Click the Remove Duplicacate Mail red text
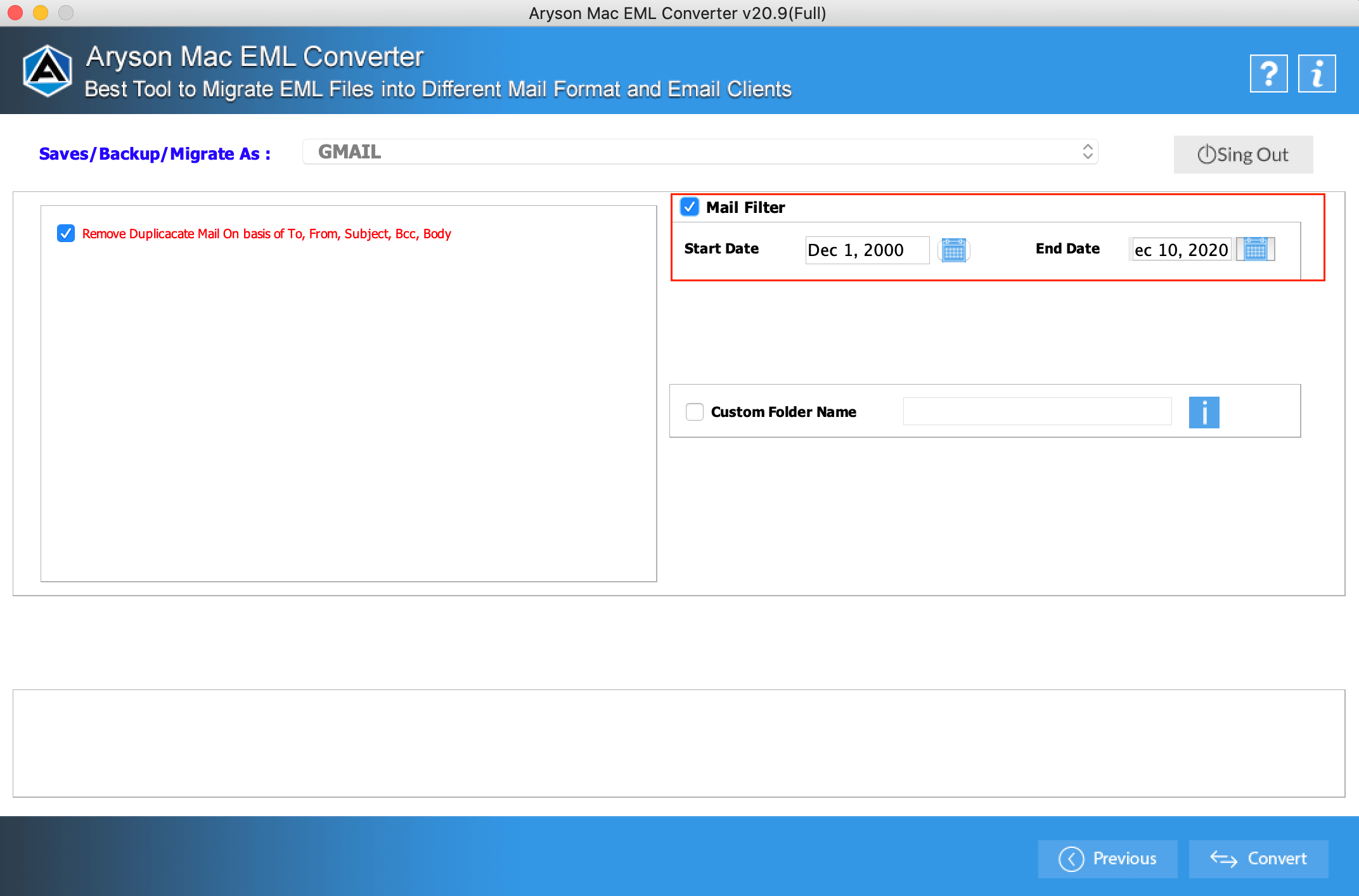This screenshot has width=1359, height=896. click(267, 234)
